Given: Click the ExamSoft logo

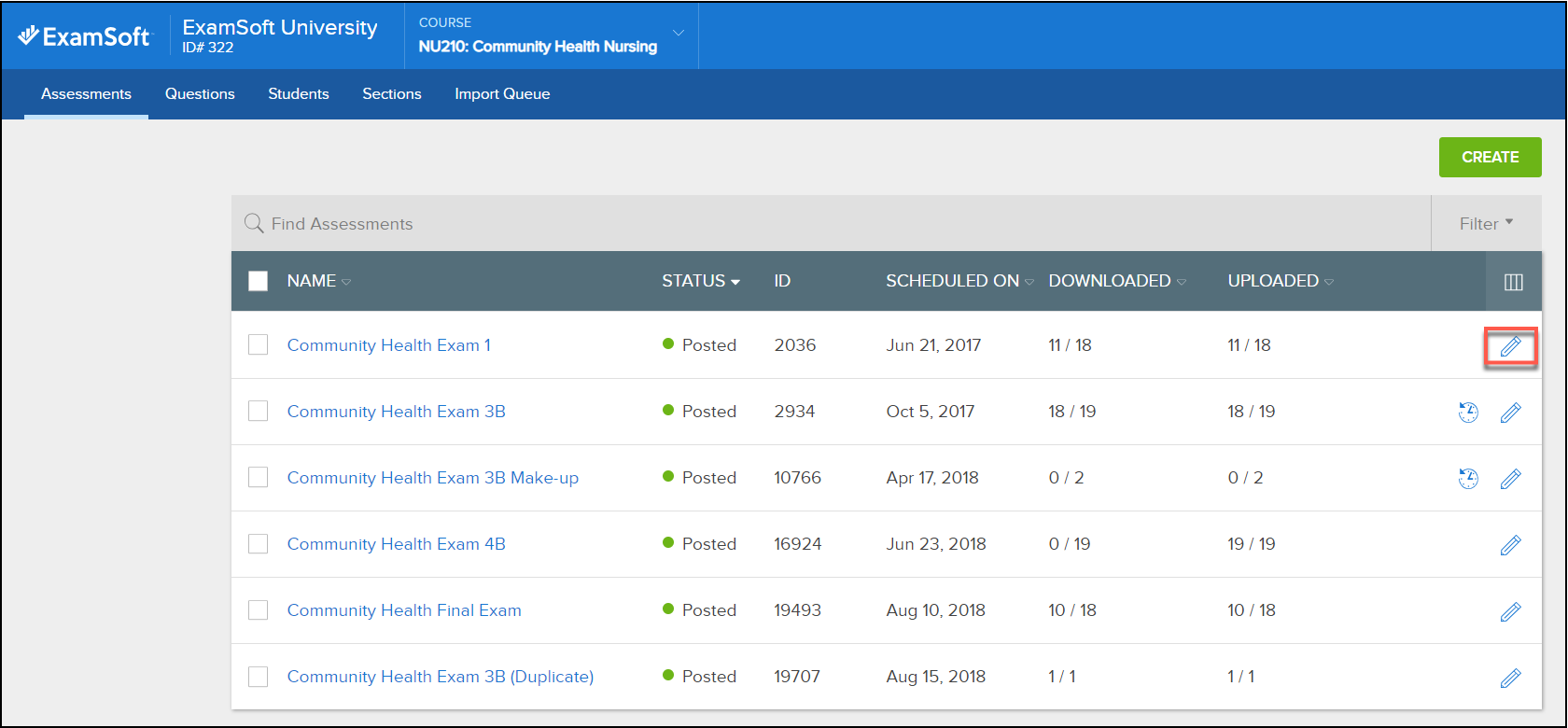Looking at the screenshot, I should [84, 36].
